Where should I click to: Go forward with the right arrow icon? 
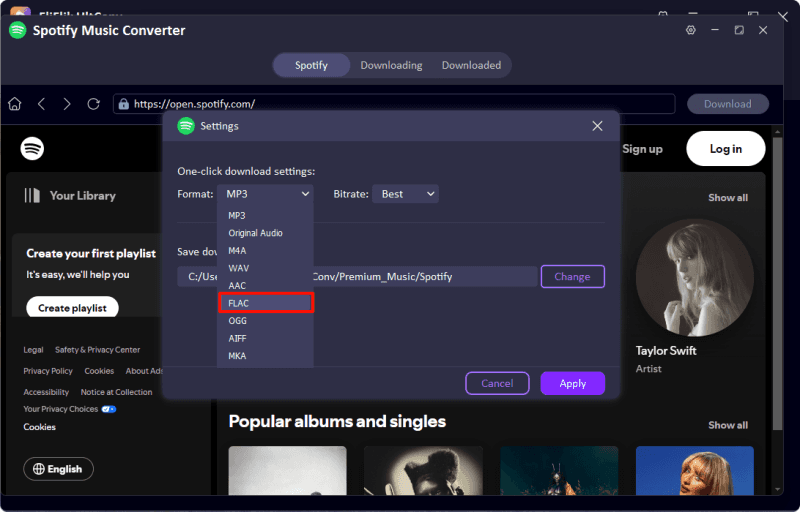click(x=67, y=104)
